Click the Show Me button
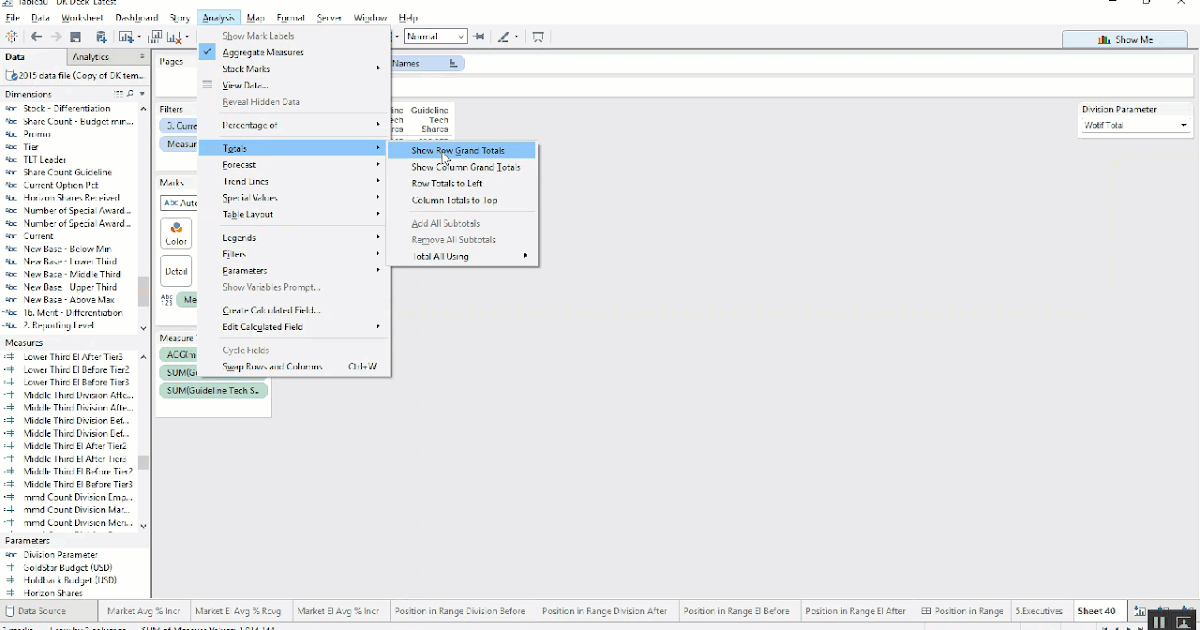The width and height of the screenshot is (1200, 630). [x=1125, y=38]
